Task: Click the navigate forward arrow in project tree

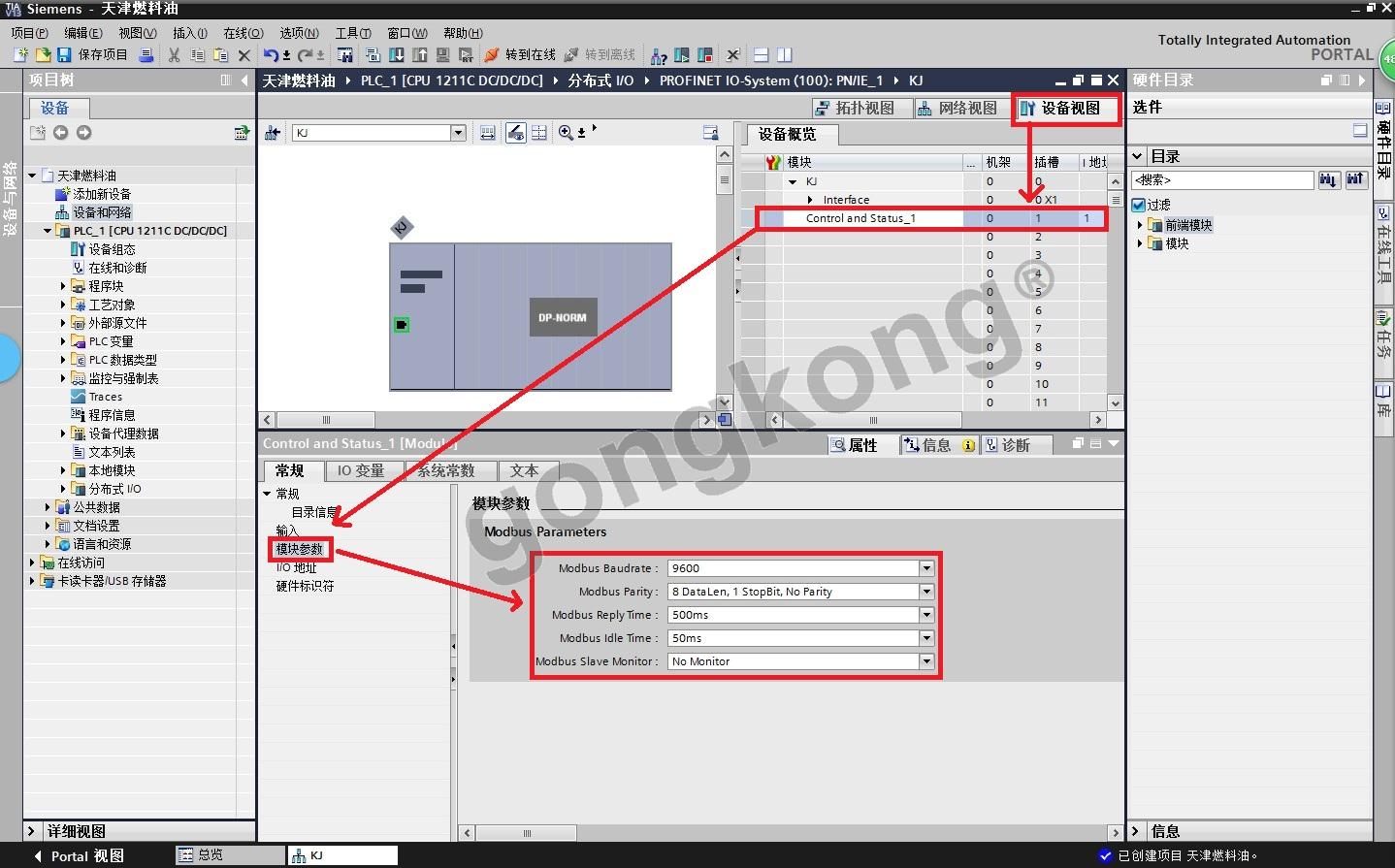Action: pyautogui.click(x=83, y=133)
